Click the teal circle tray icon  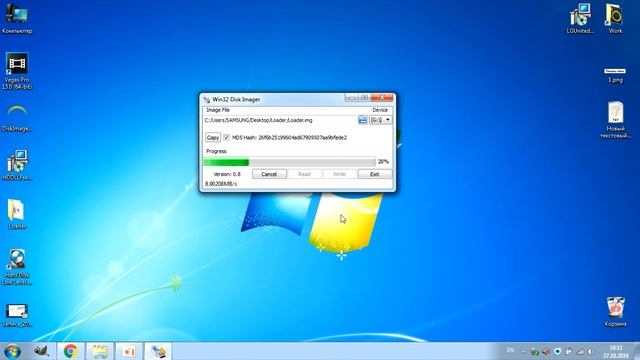point(558,351)
